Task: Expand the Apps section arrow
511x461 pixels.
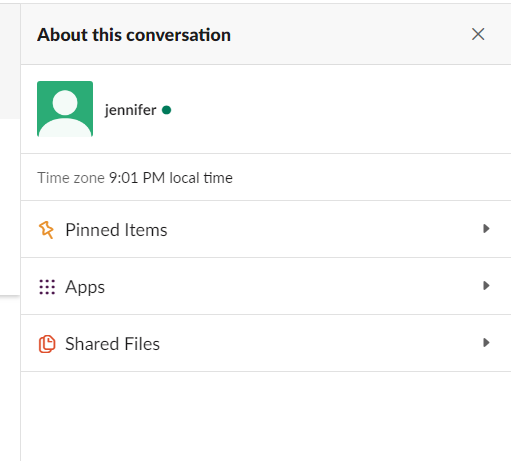Action: 486,286
